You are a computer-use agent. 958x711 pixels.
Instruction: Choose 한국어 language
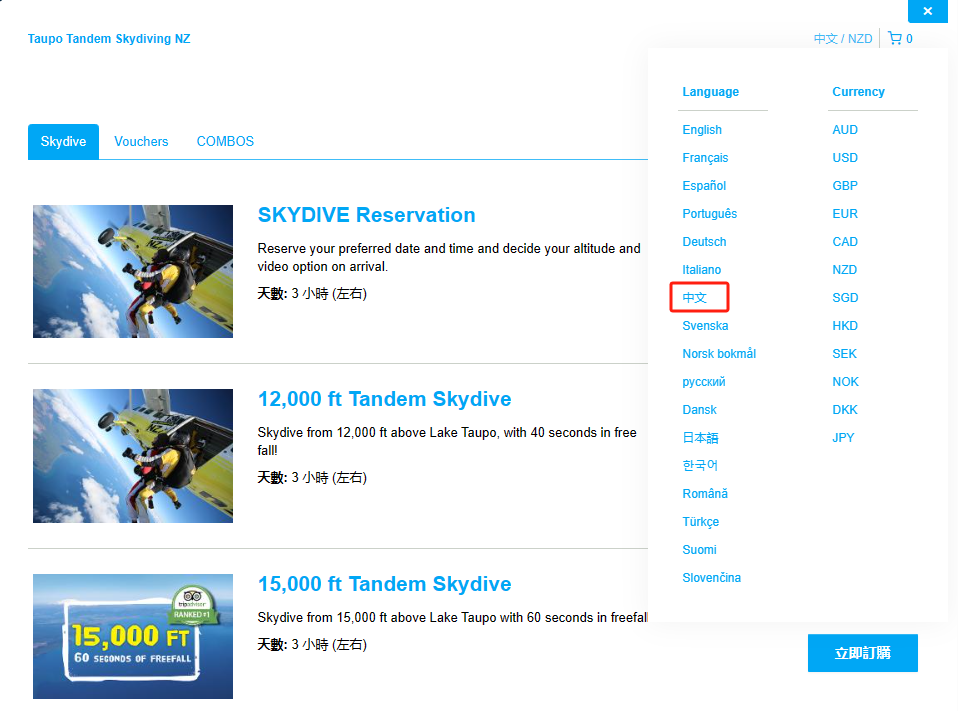click(x=700, y=465)
